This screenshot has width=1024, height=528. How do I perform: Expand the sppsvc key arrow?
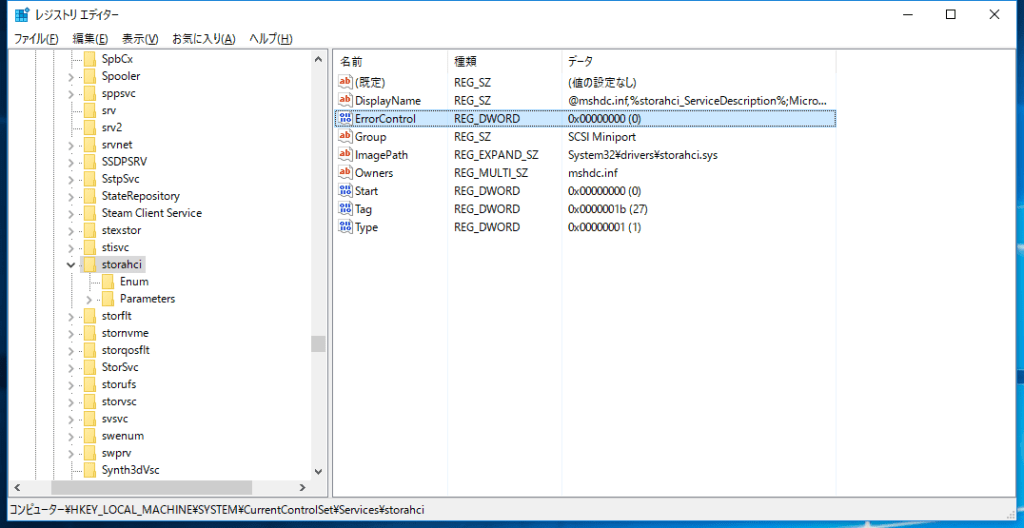point(71,93)
